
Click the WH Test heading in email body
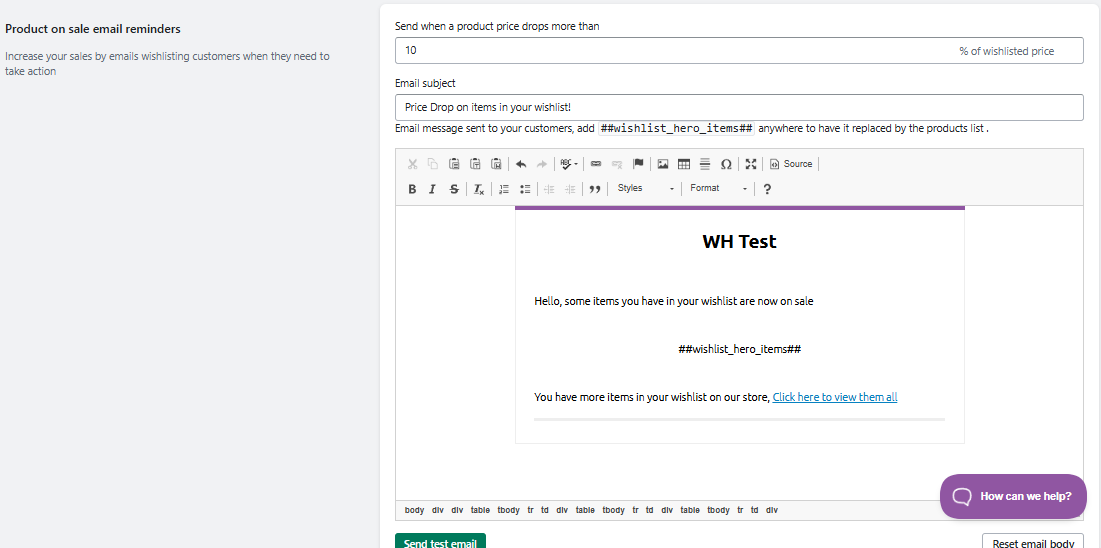739,242
